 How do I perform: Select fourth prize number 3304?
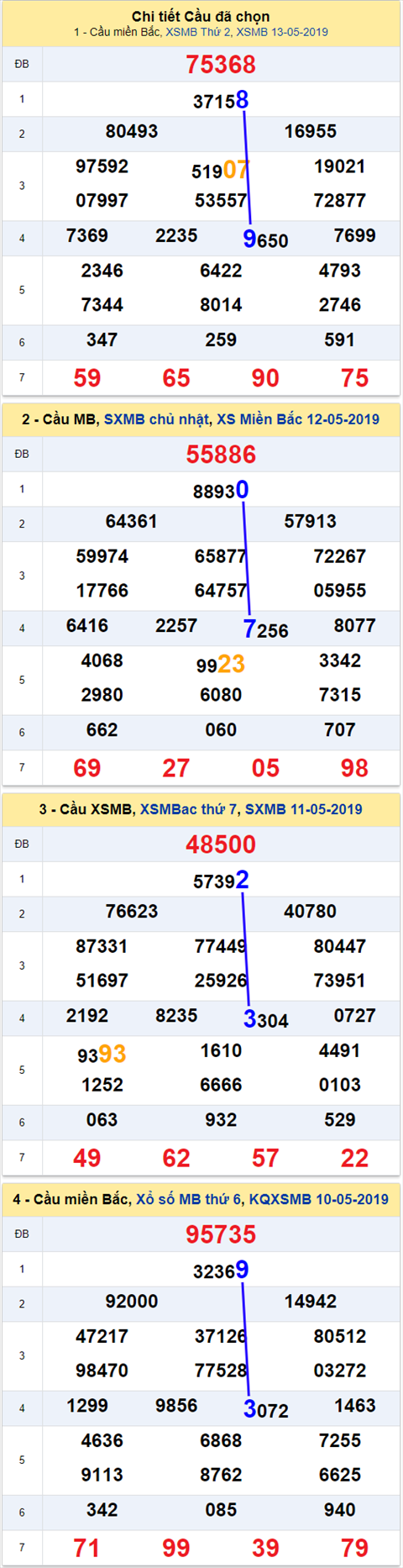265,1019
